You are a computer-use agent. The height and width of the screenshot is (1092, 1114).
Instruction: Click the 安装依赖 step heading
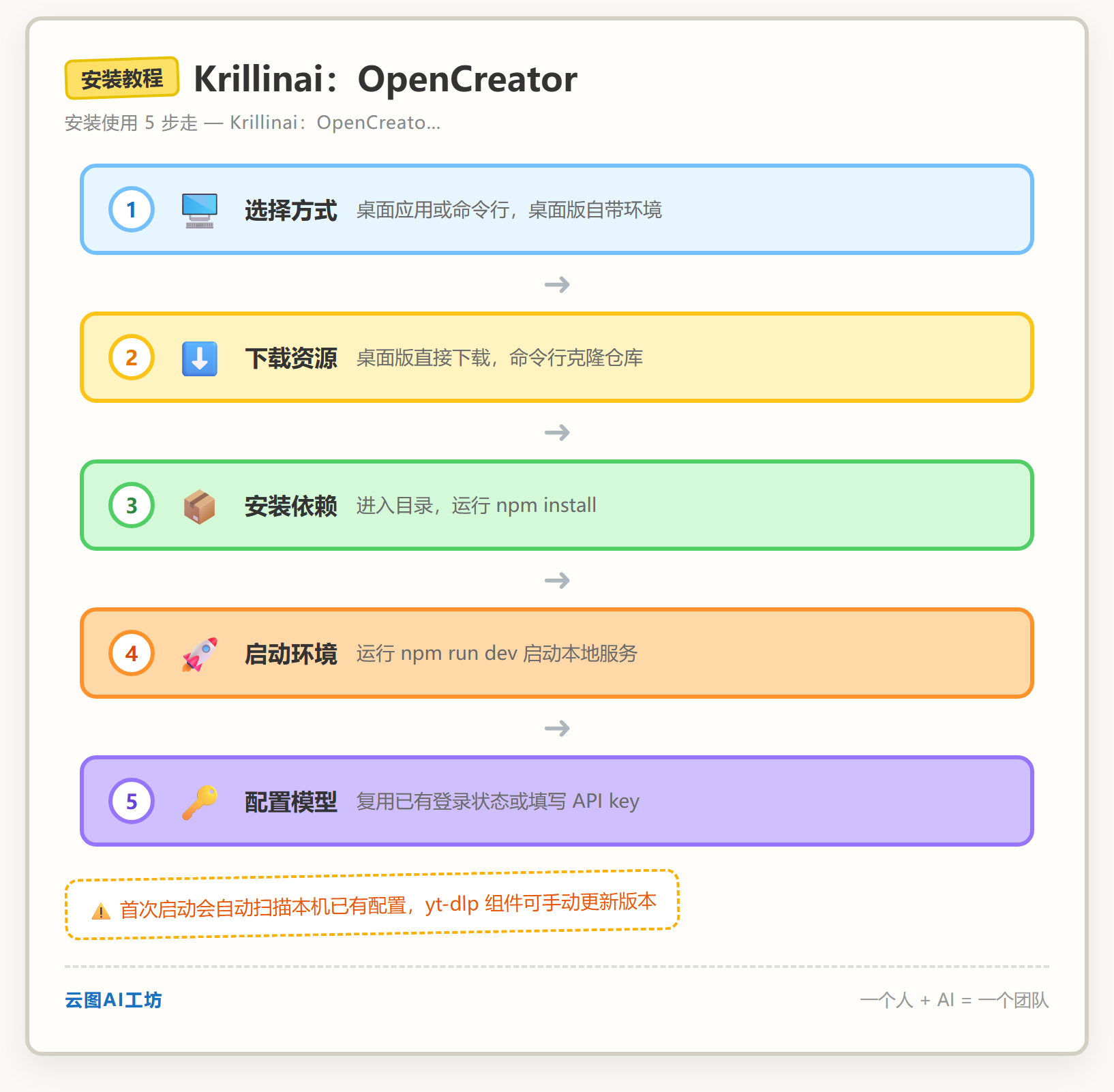tap(291, 506)
